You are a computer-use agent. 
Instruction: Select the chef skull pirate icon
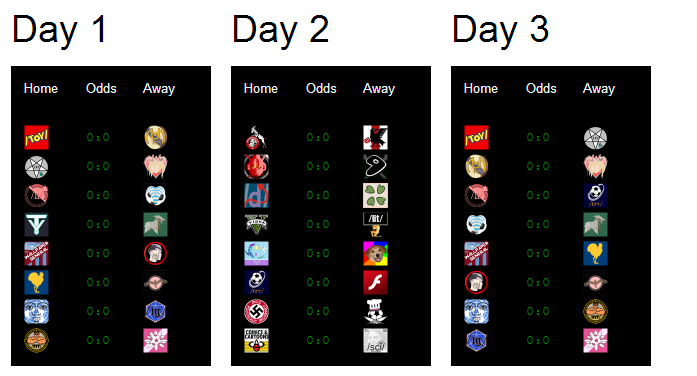tap(375, 311)
